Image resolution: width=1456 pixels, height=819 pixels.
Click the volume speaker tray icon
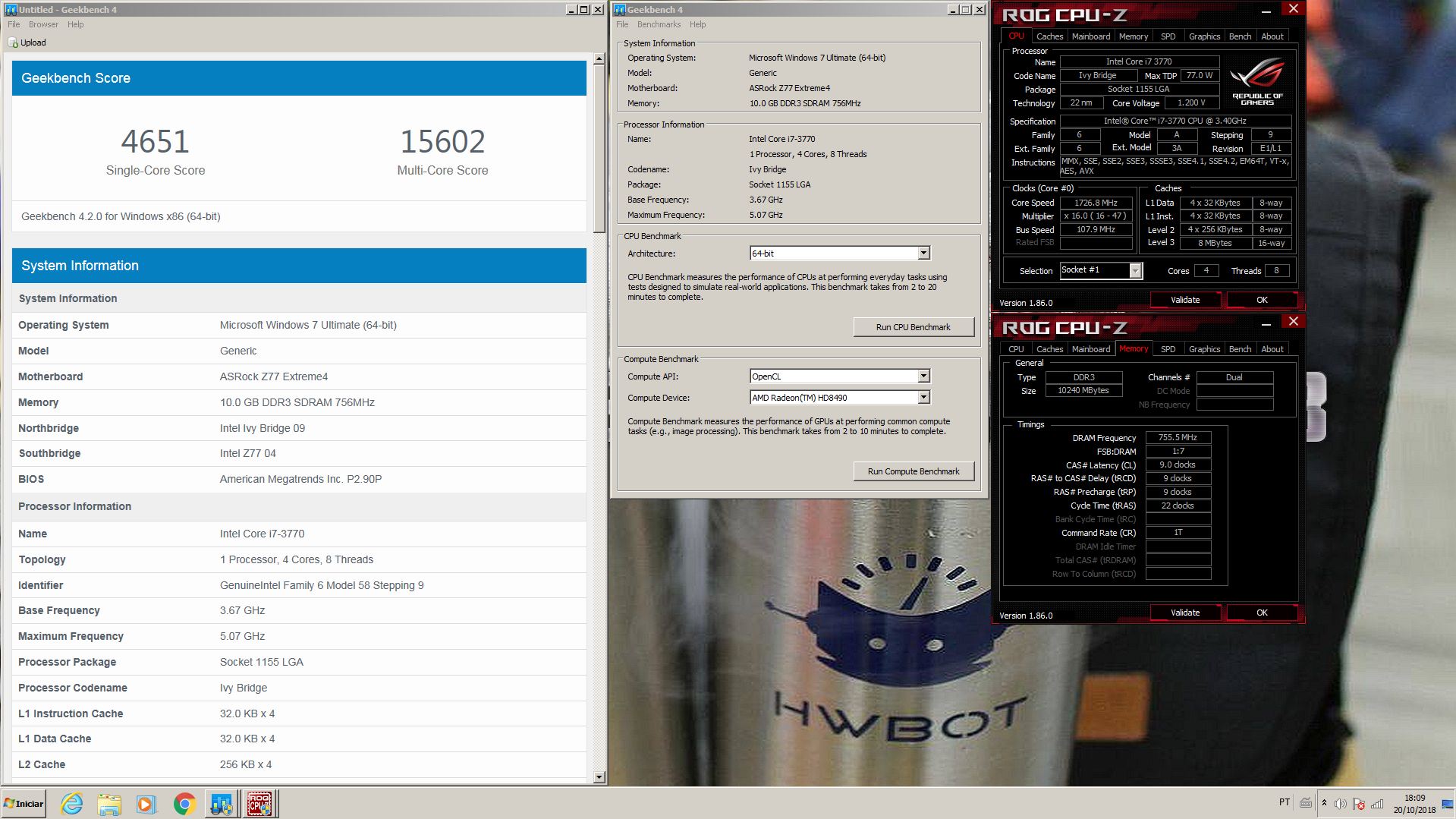coord(1341,804)
